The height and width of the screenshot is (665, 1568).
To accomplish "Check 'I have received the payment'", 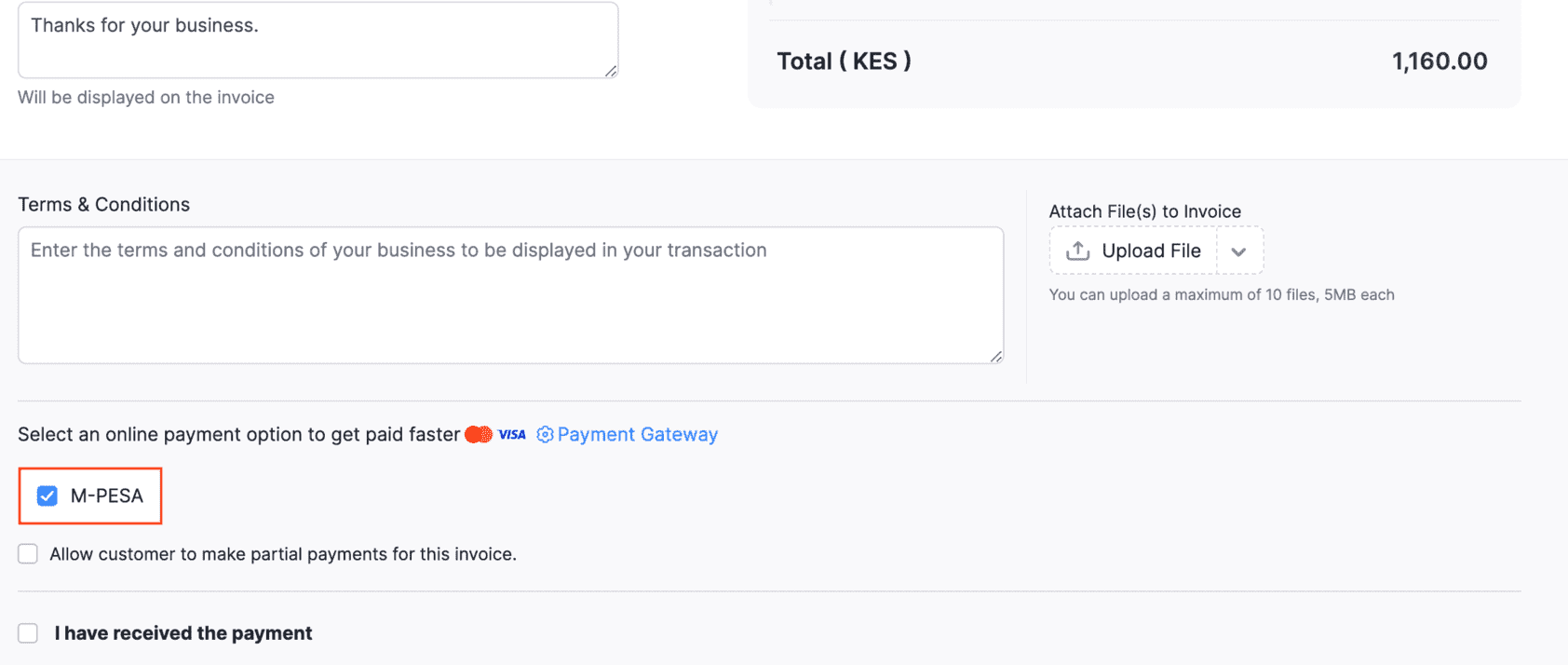I will tap(28, 632).
